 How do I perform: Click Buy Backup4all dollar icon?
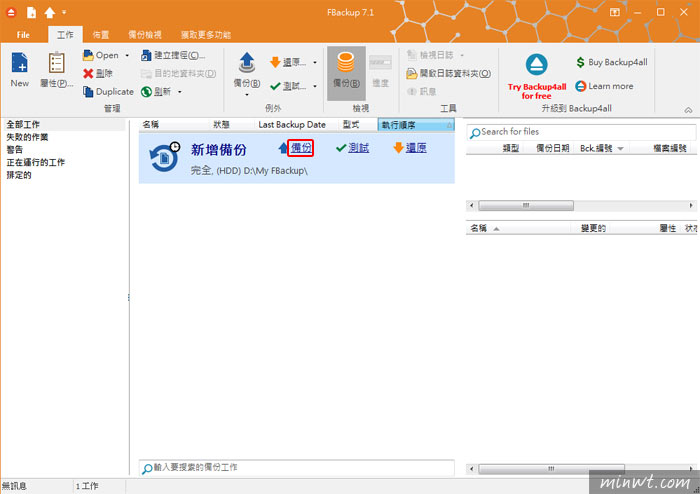click(x=580, y=62)
